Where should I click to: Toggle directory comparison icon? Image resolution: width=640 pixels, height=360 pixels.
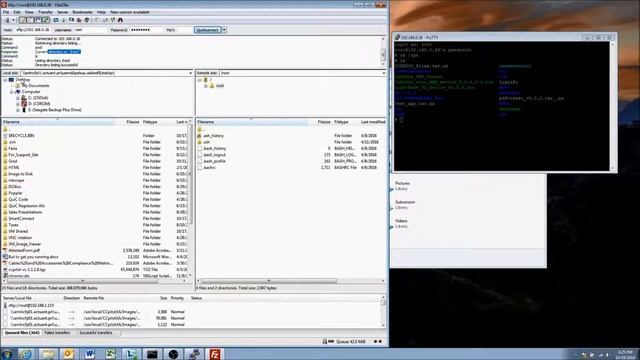[105, 20]
